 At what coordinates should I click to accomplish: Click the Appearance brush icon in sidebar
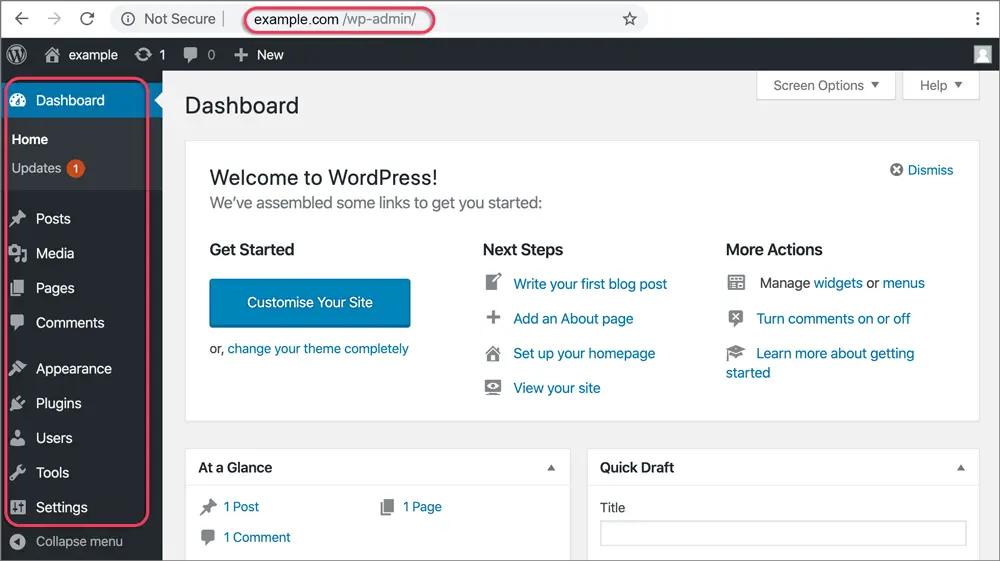[18, 368]
